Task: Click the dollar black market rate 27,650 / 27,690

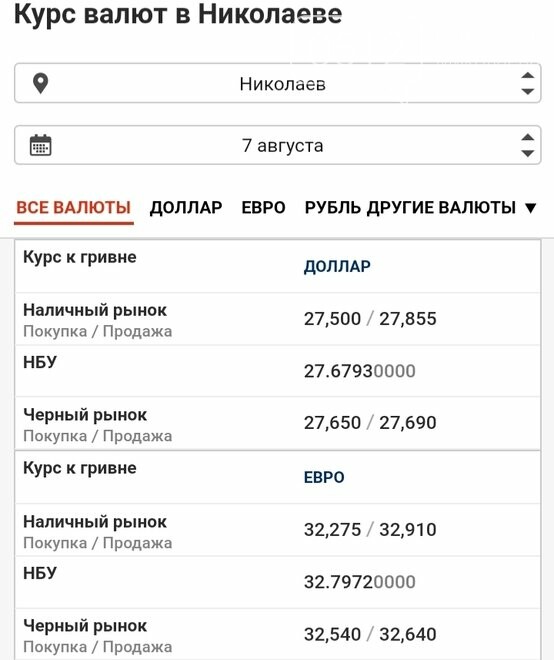Action: click(x=370, y=423)
